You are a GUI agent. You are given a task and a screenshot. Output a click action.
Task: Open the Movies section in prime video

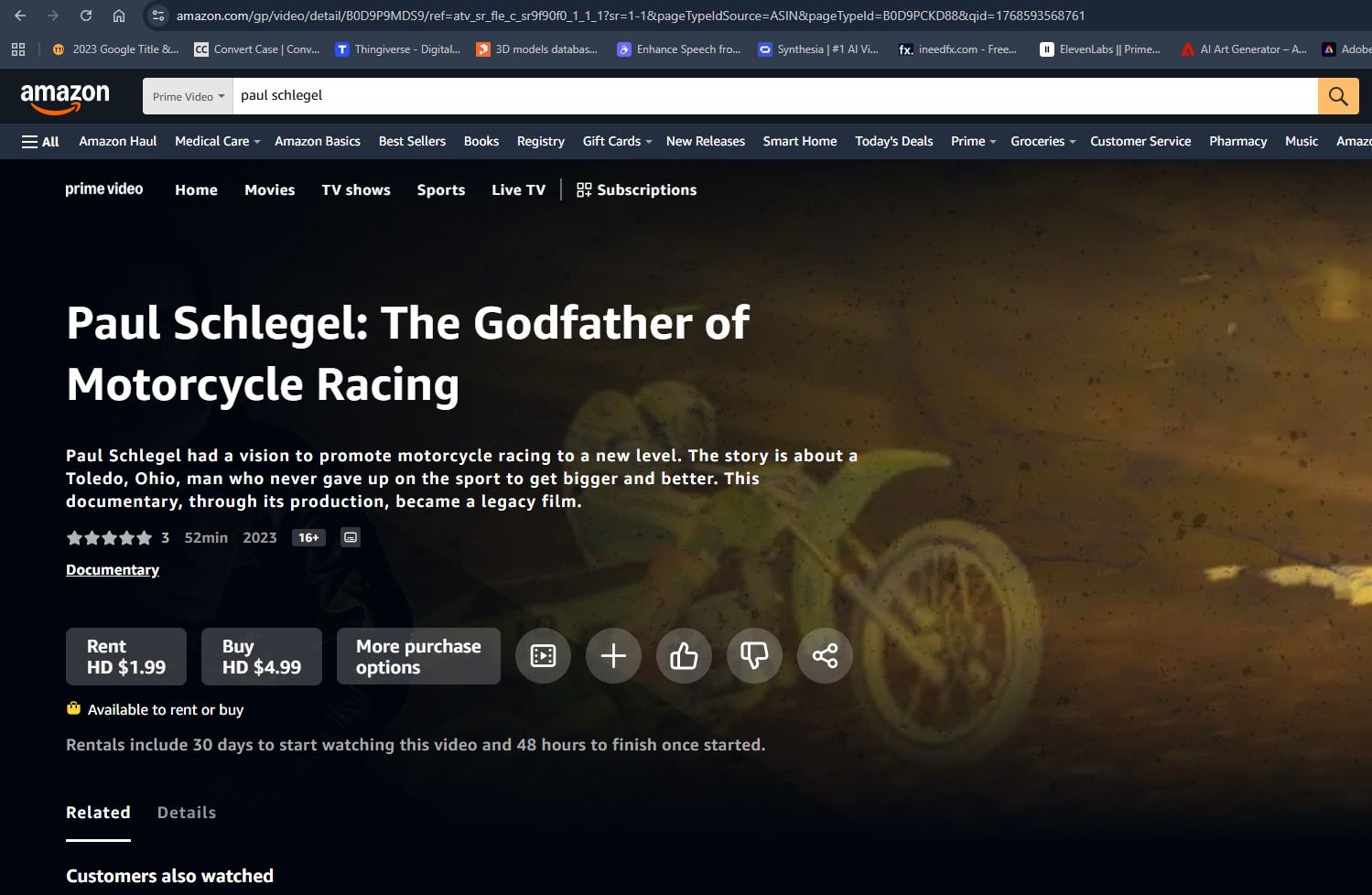(x=269, y=189)
